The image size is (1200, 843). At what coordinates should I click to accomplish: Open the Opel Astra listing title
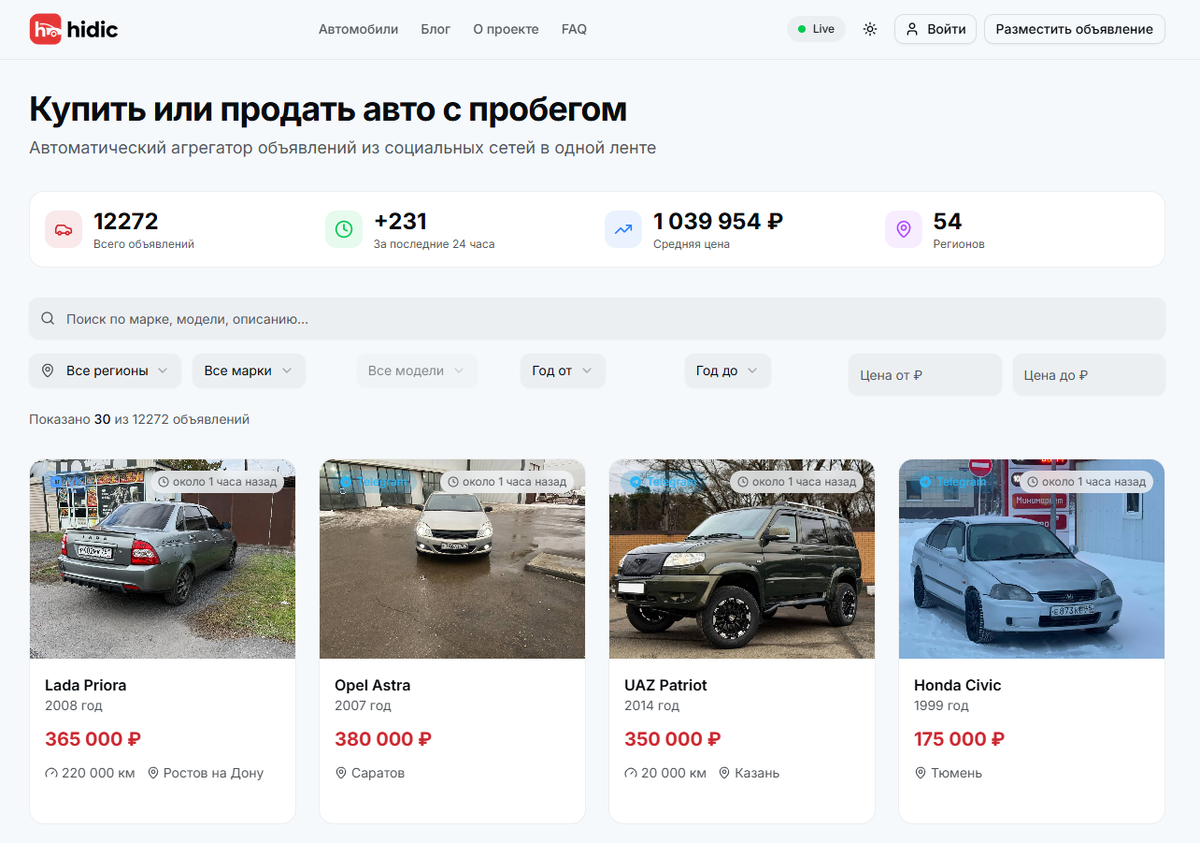[x=373, y=685]
